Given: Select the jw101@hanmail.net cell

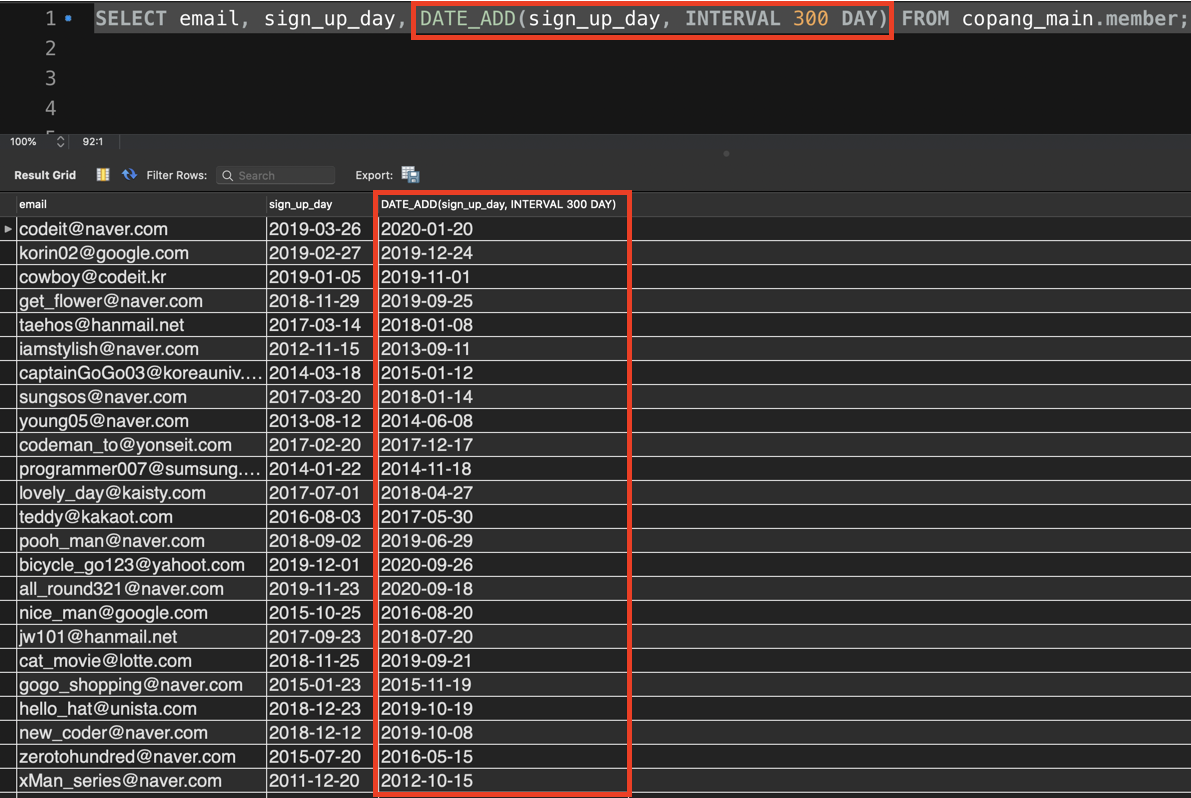Looking at the screenshot, I should [141, 637].
